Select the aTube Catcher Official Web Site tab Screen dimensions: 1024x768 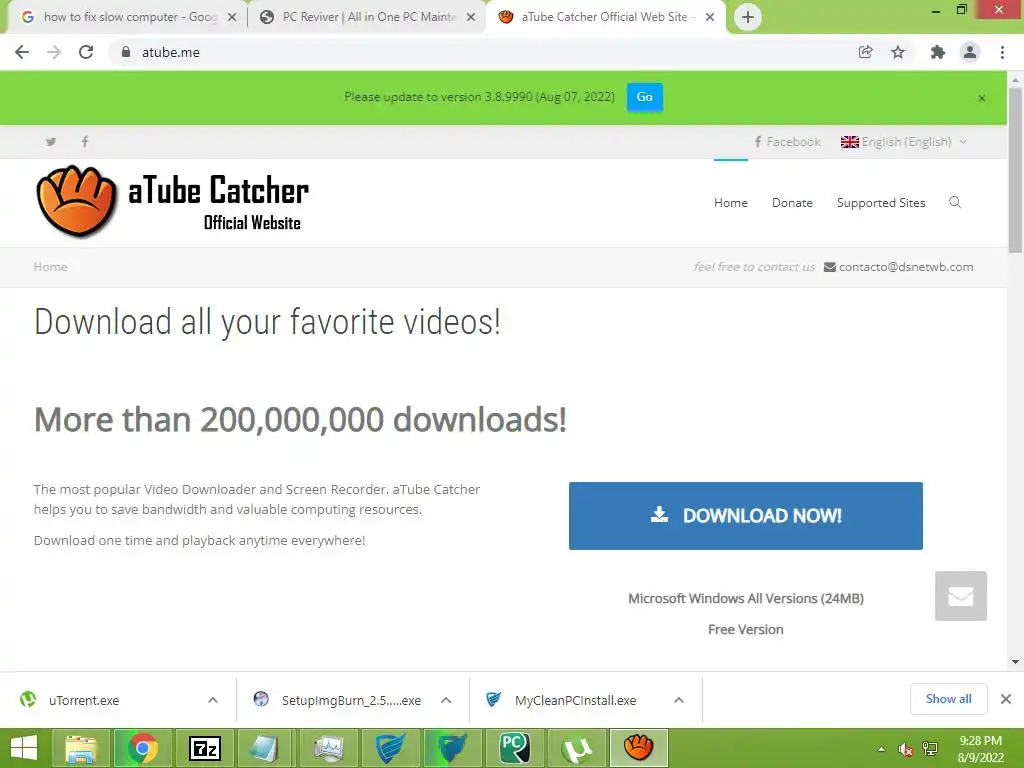tap(604, 17)
